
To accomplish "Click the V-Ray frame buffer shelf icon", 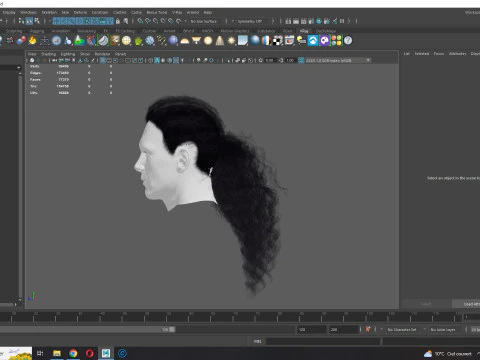I will coord(289,41).
